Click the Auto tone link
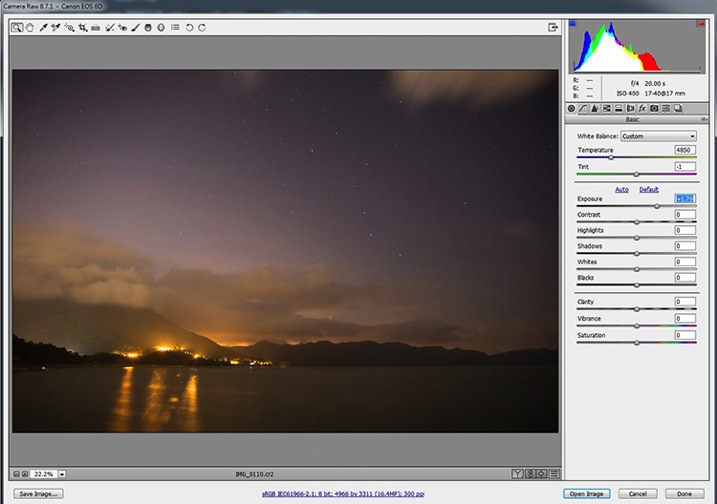The width and height of the screenshot is (717, 504). pos(621,189)
